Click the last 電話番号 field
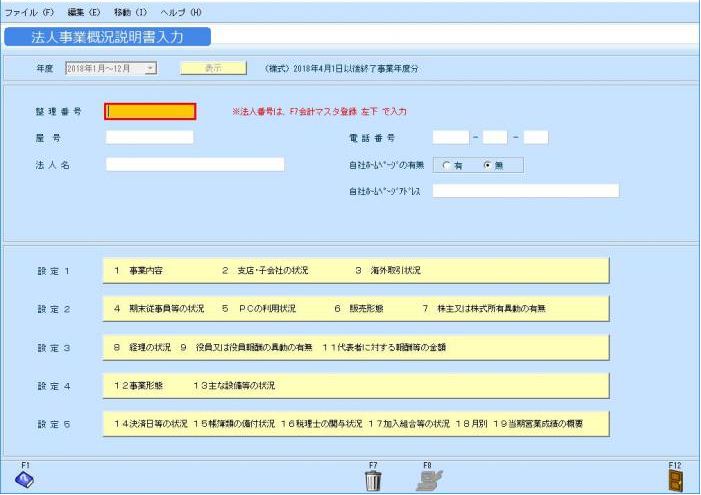The height and width of the screenshot is (495, 701). [536, 137]
